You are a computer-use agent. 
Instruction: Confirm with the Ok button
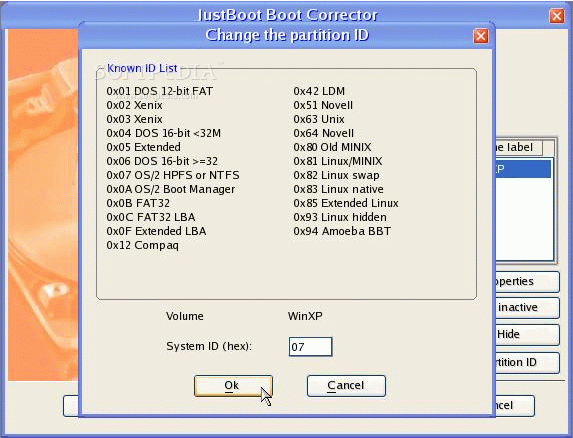click(233, 386)
